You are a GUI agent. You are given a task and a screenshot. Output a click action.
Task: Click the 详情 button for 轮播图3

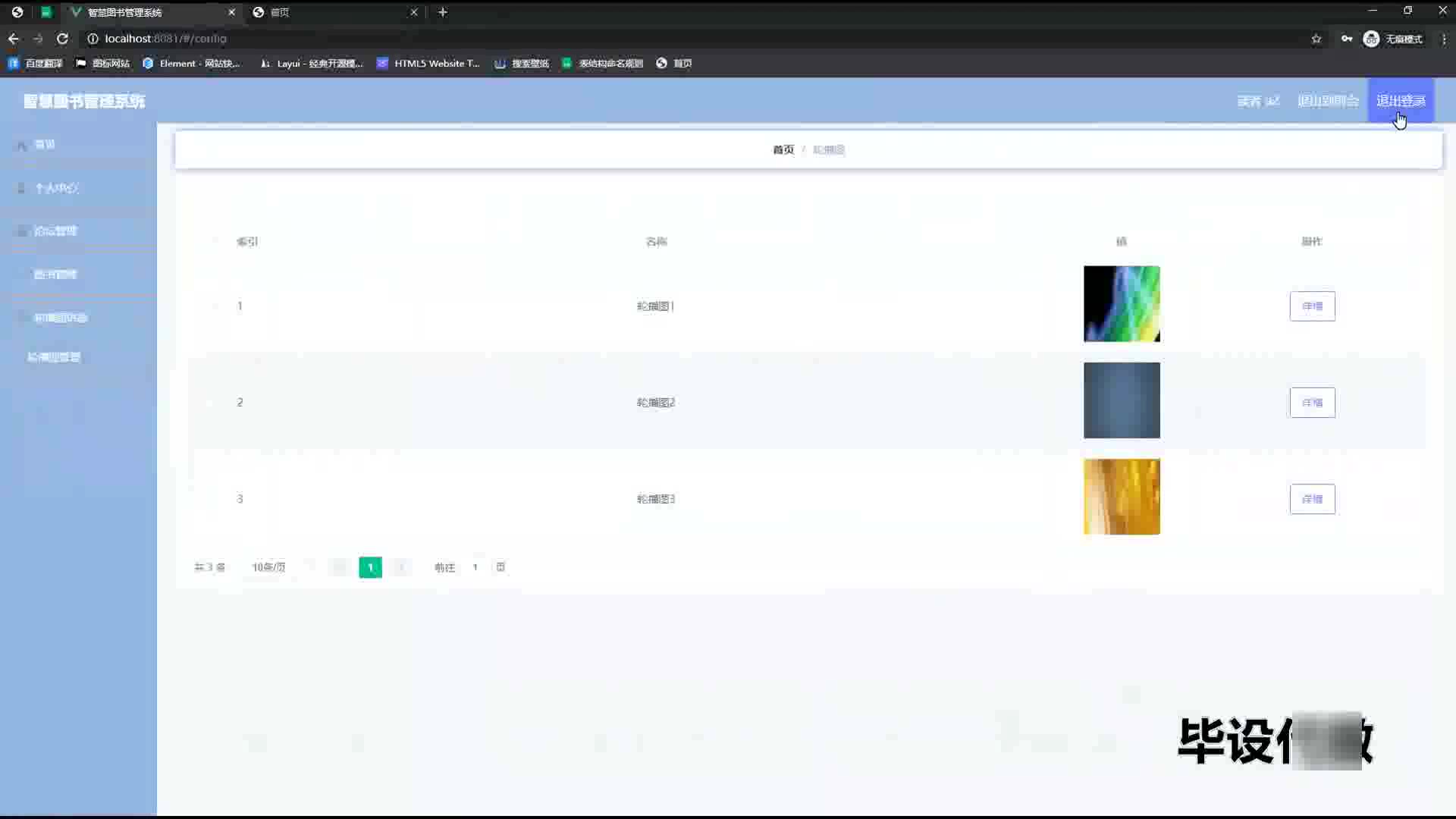[x=1312, y=499]
